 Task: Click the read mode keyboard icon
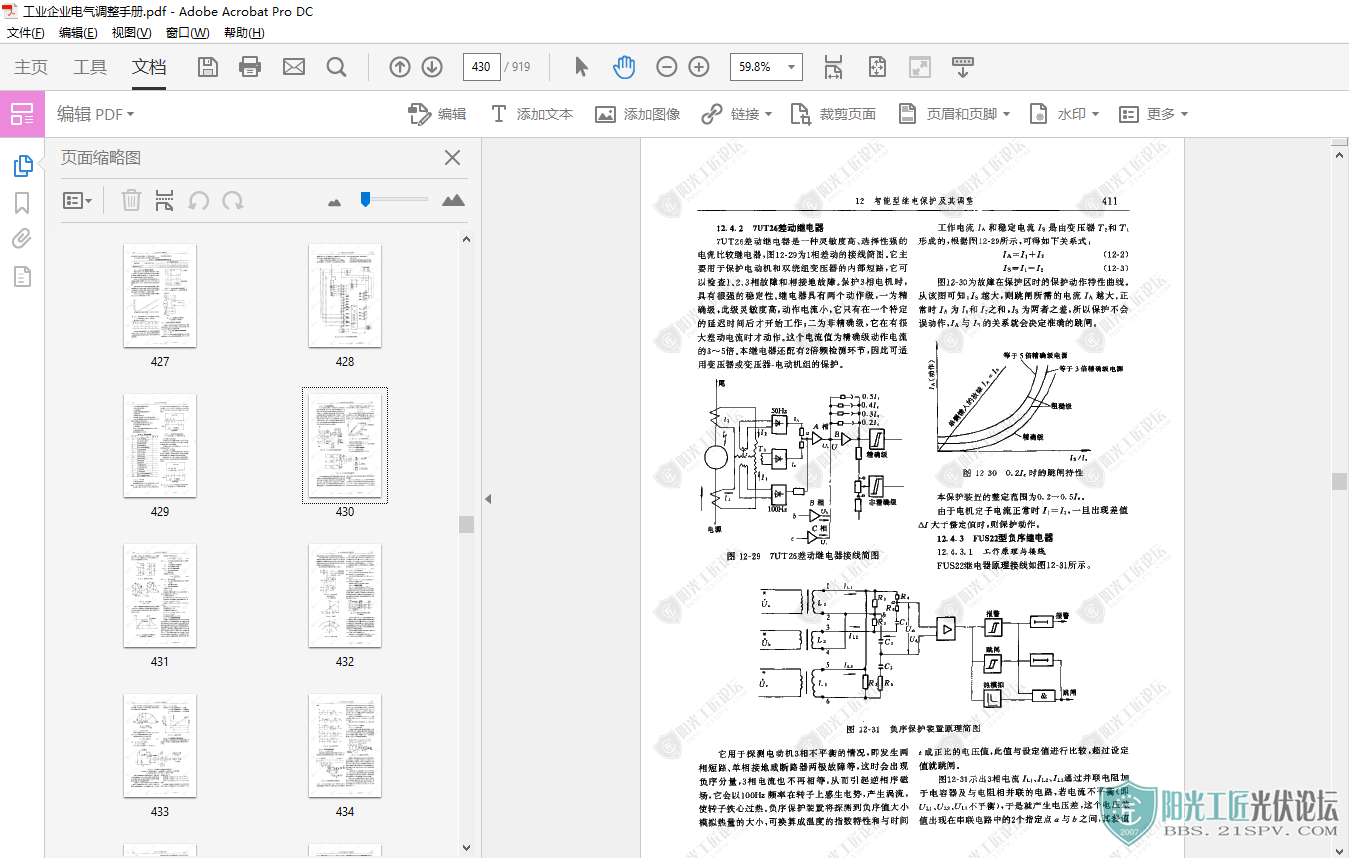[x=963, y=67]
